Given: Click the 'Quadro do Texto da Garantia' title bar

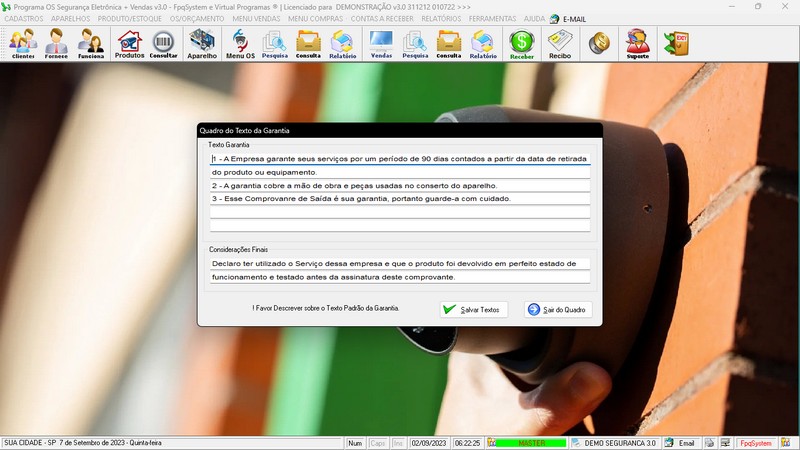Looking at the screenshot, I should tap(399, 131).
